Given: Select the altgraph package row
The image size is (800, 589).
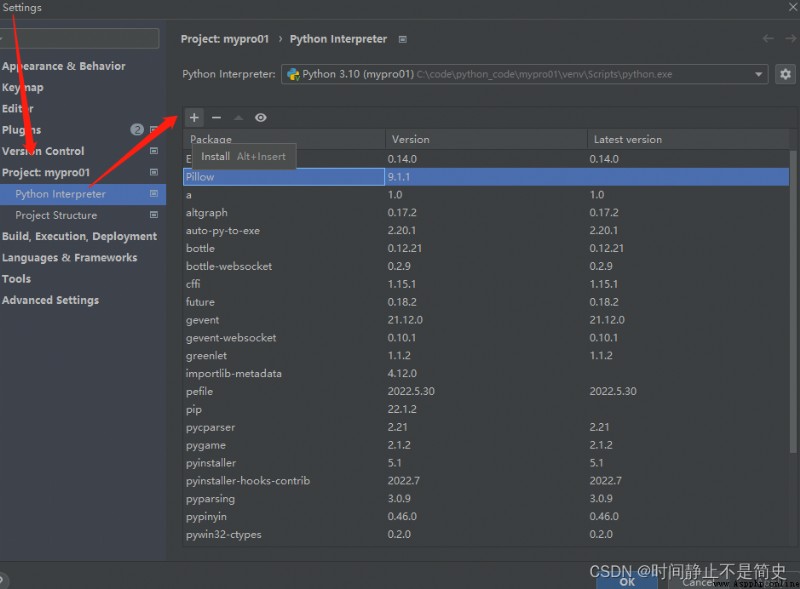Looking at the screenshot, I should pos(486,212).
